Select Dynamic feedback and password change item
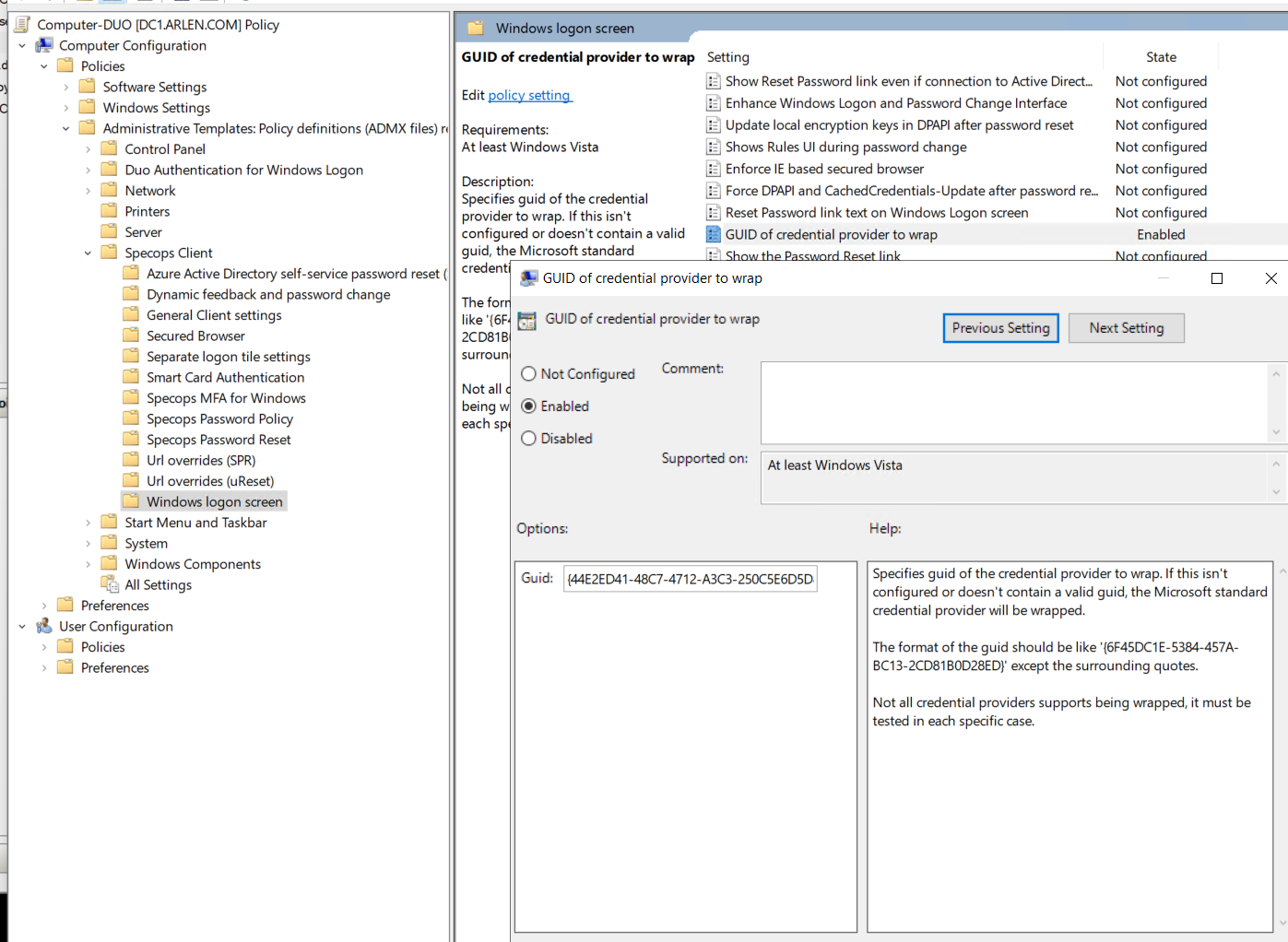The width and height of the screenshot is (1288, 942). 268,294
